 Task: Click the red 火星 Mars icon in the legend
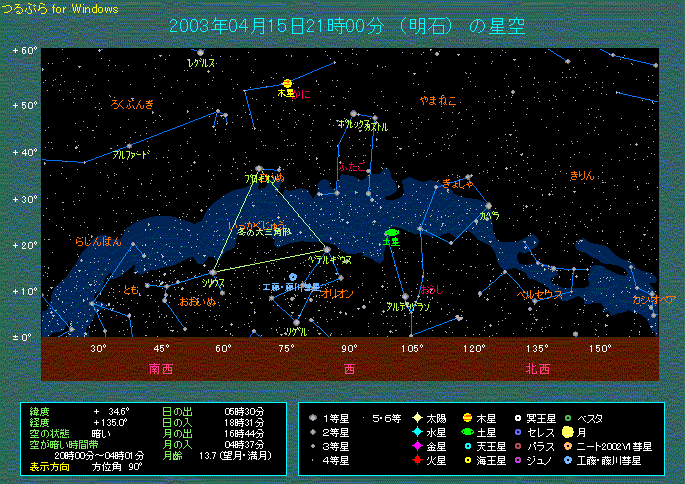click(x=417, y=460)
